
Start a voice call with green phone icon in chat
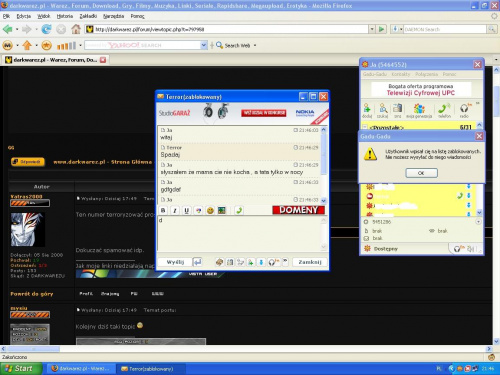pyautogui.click(x=239, y=210)
